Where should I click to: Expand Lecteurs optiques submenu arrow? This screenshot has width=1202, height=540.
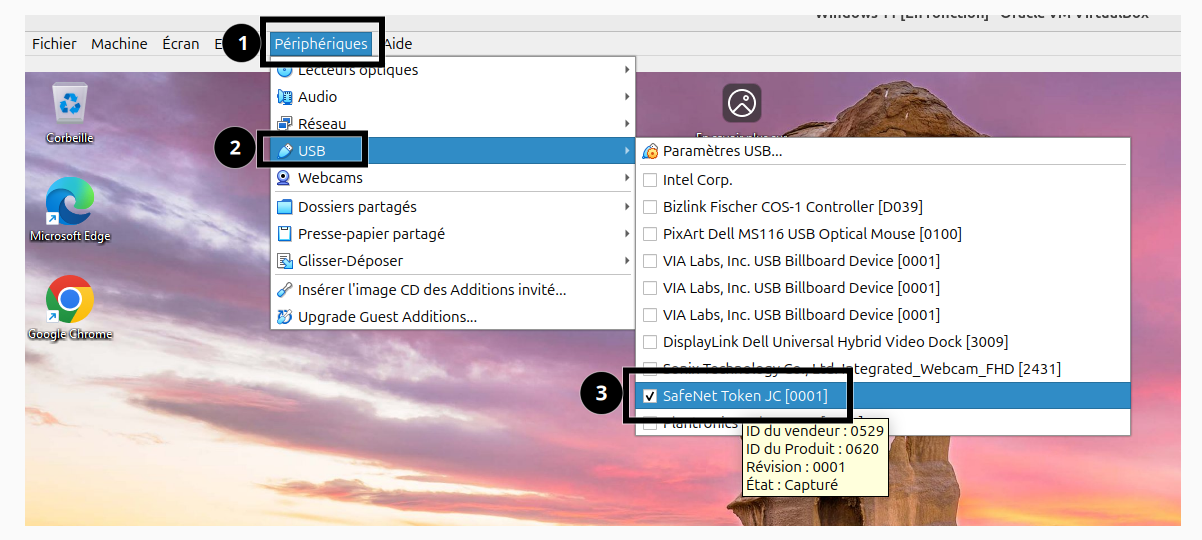(x=627, y=70)
